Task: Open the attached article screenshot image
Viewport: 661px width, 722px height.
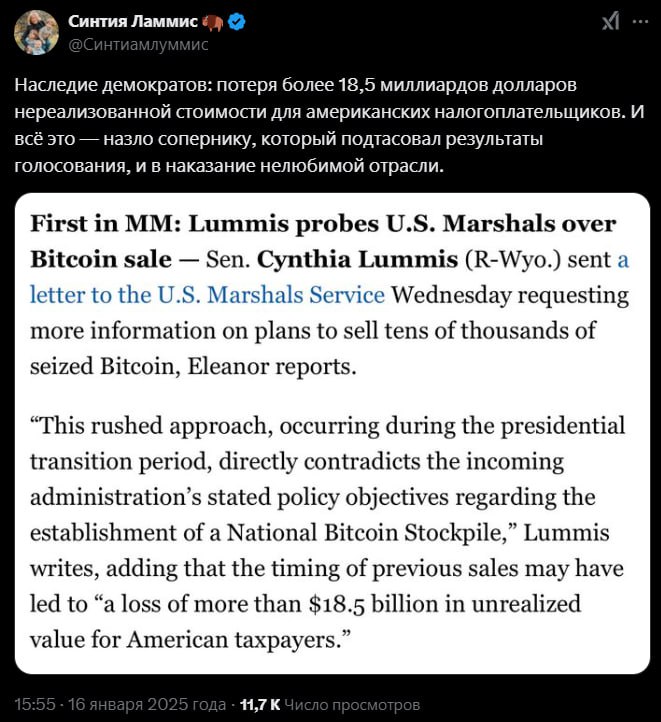Action: (332, 433)
